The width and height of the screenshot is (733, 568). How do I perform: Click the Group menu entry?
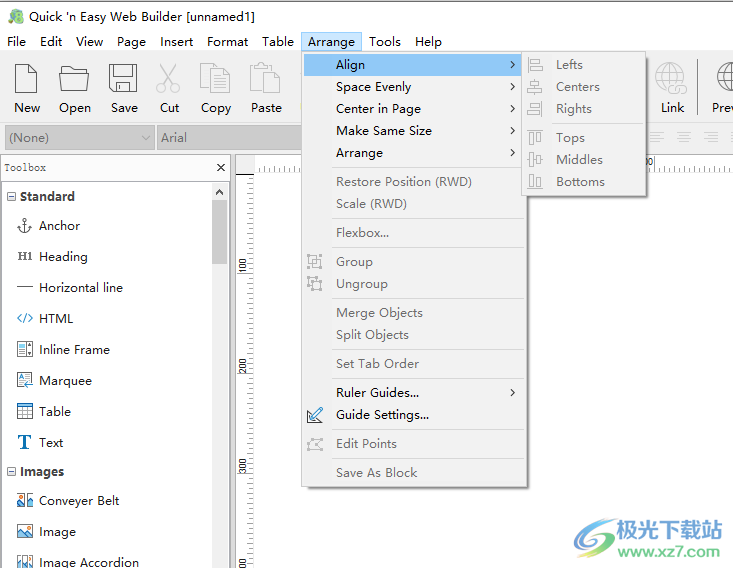point(414,262)
